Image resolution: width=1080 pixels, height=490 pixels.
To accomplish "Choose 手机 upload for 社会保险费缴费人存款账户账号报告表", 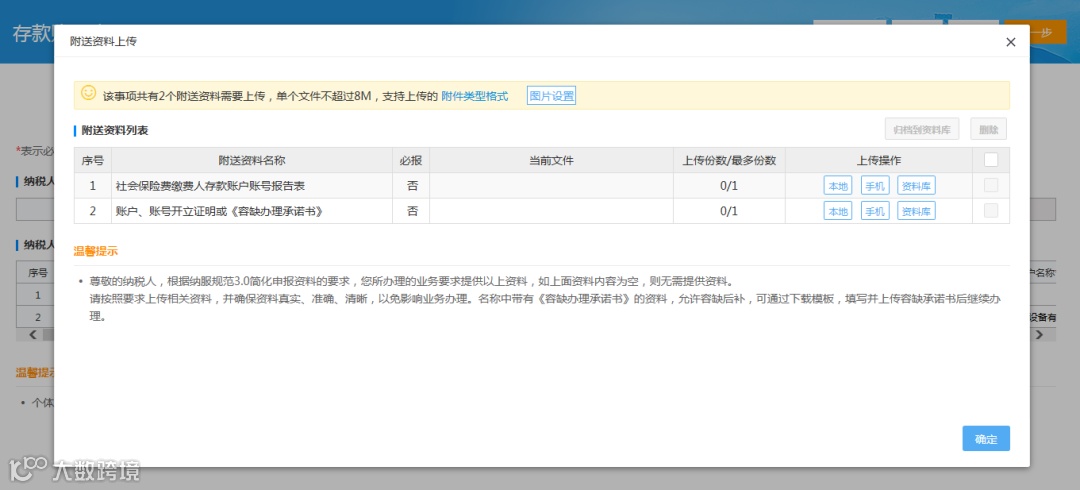I will pyautogui.click(x=875, y=186).
